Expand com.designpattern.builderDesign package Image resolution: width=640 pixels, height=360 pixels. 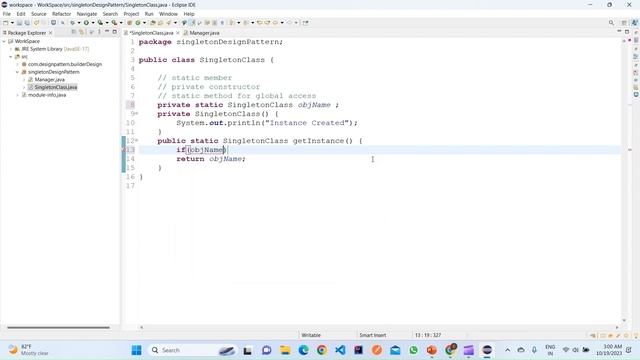(18, 64)
